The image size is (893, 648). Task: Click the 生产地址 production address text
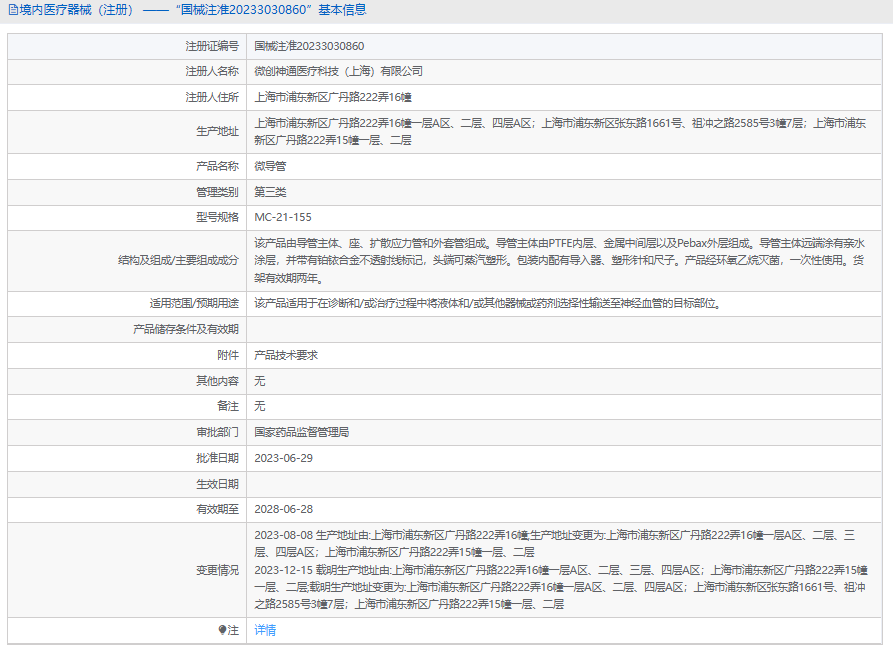point(560,132)
